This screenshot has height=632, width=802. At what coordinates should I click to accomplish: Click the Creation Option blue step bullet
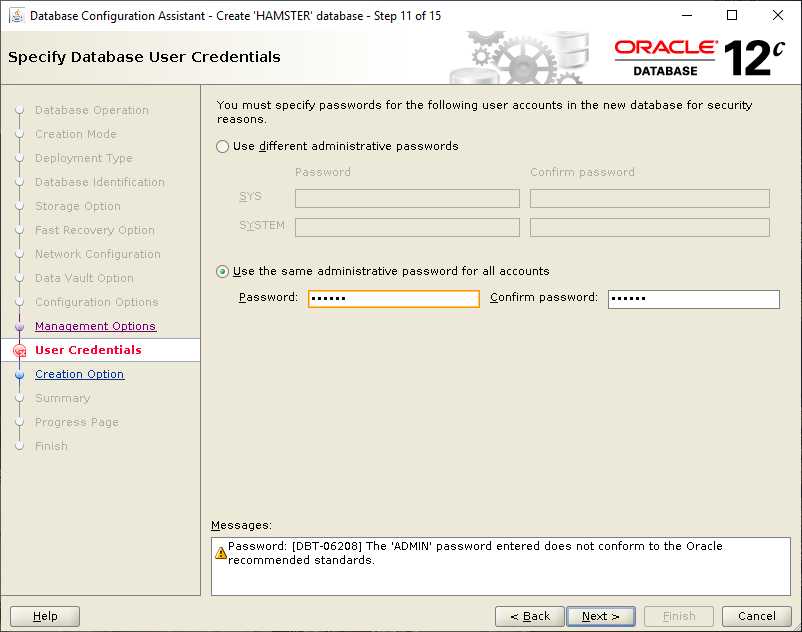(x=19, y=375)
